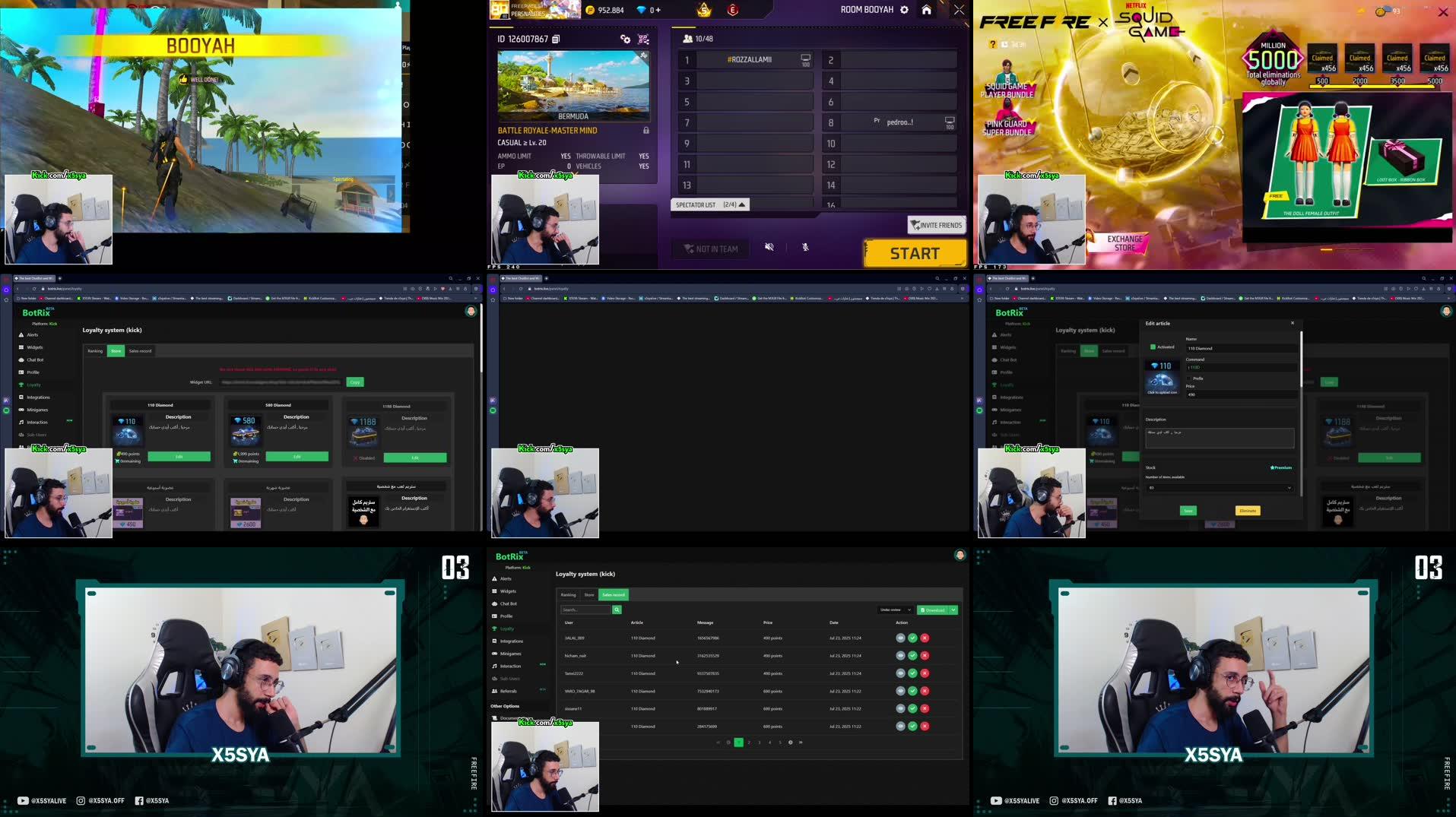Switch to Store tab above sales table
The width and height of the screenshot is (1456, 817).
[x=588, y=594]
